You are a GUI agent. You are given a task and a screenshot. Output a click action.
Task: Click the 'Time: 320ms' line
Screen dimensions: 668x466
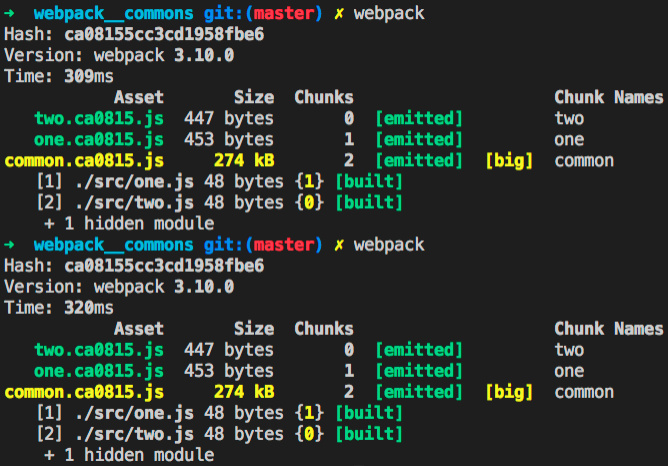click(x=59, y=308)
